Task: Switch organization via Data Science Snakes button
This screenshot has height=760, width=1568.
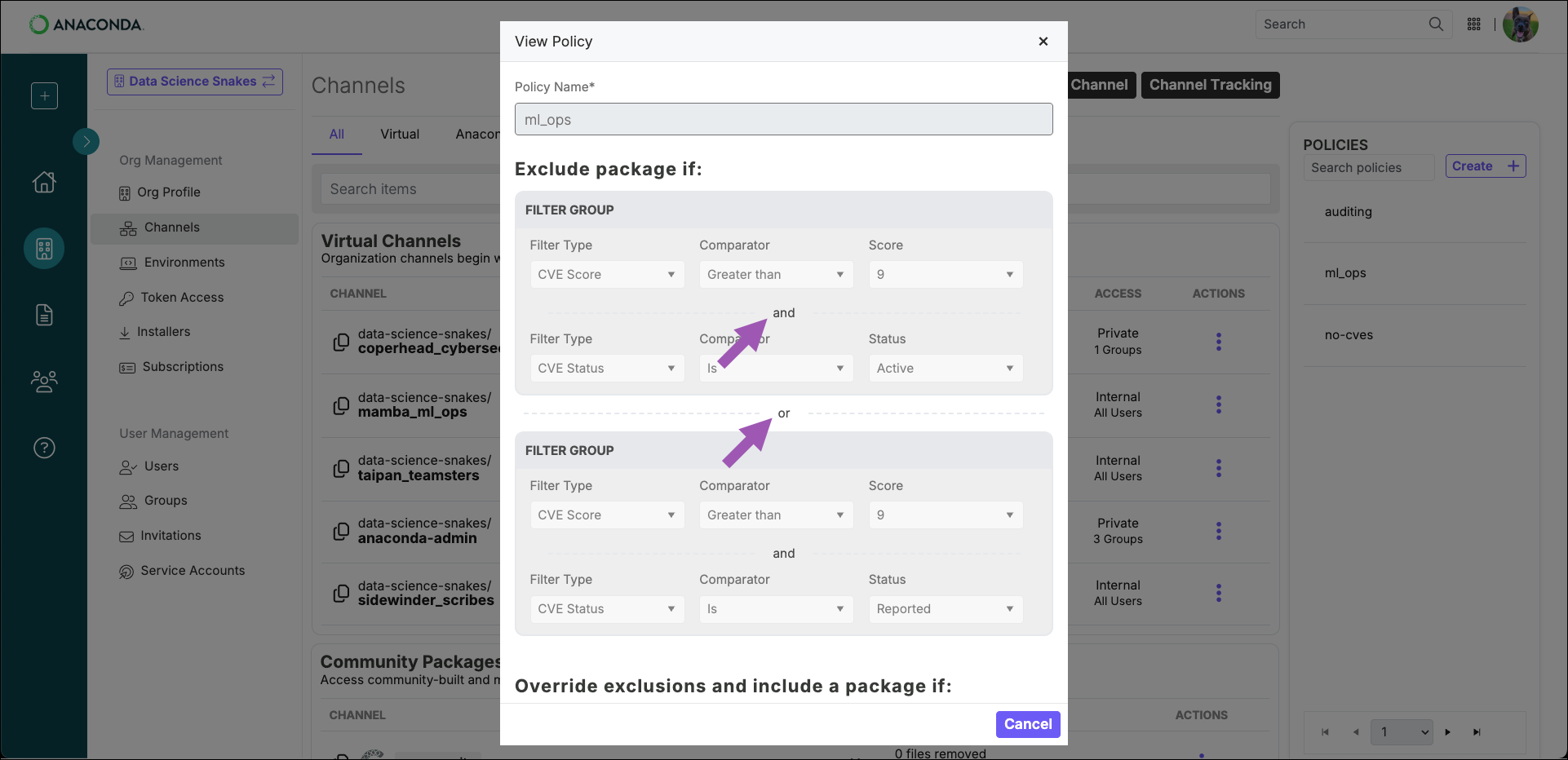Action: point(195,82)
